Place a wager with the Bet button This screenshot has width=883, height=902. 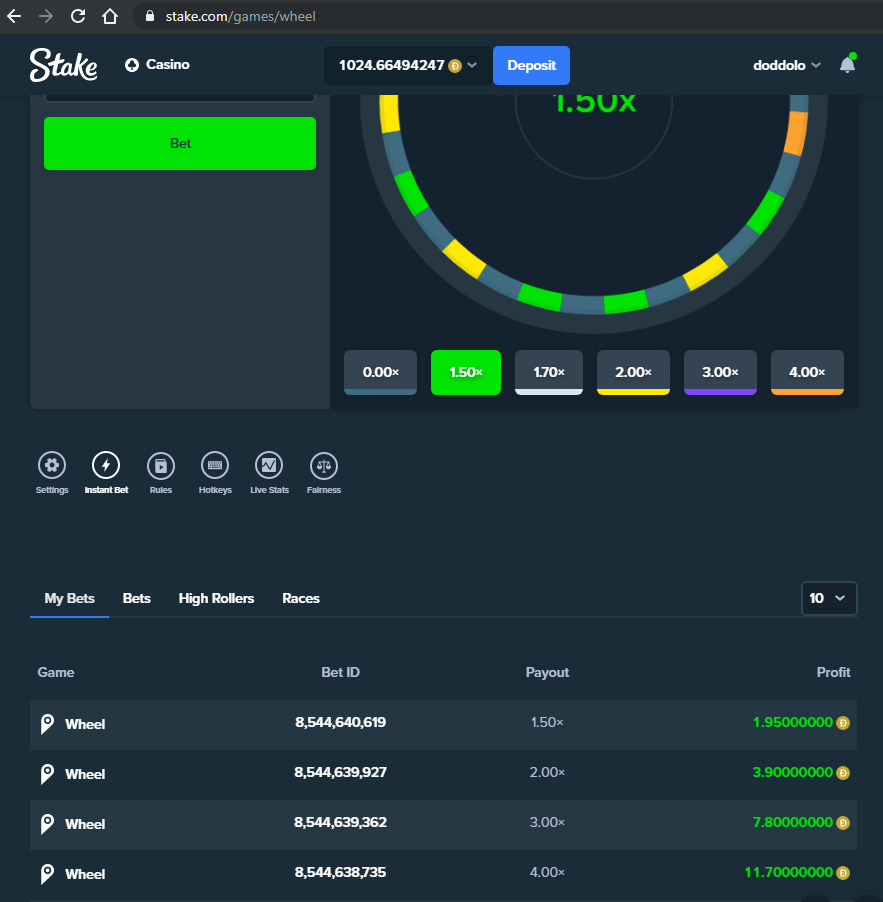(179, 143)
